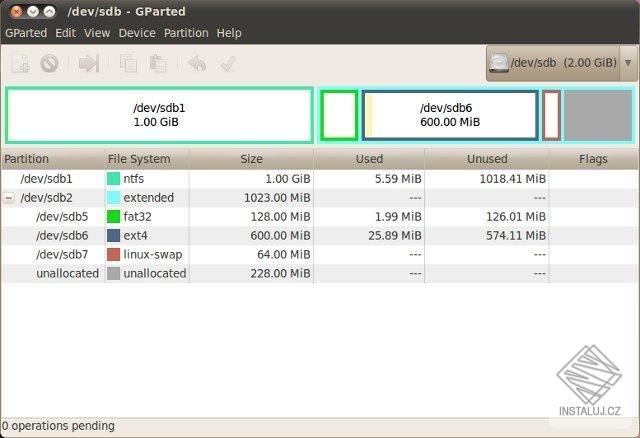Click the 128.00 MiB size cell

click(280, 217)
